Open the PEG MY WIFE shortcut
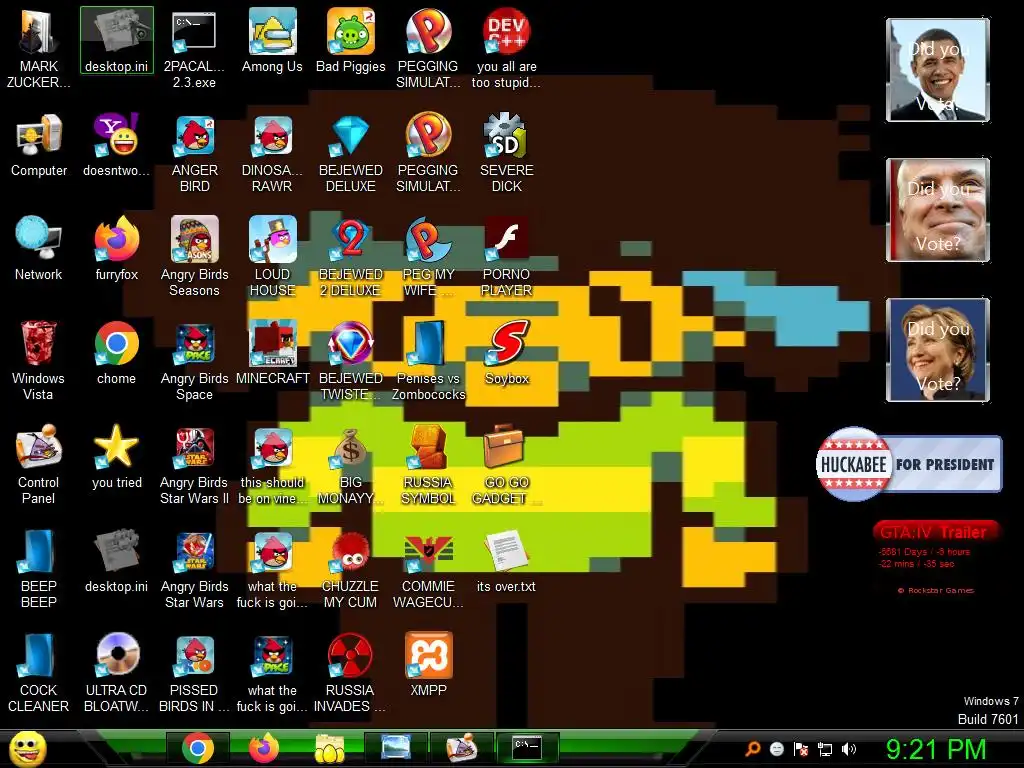This screenshot has width=1024, height=768. (428, 257)
